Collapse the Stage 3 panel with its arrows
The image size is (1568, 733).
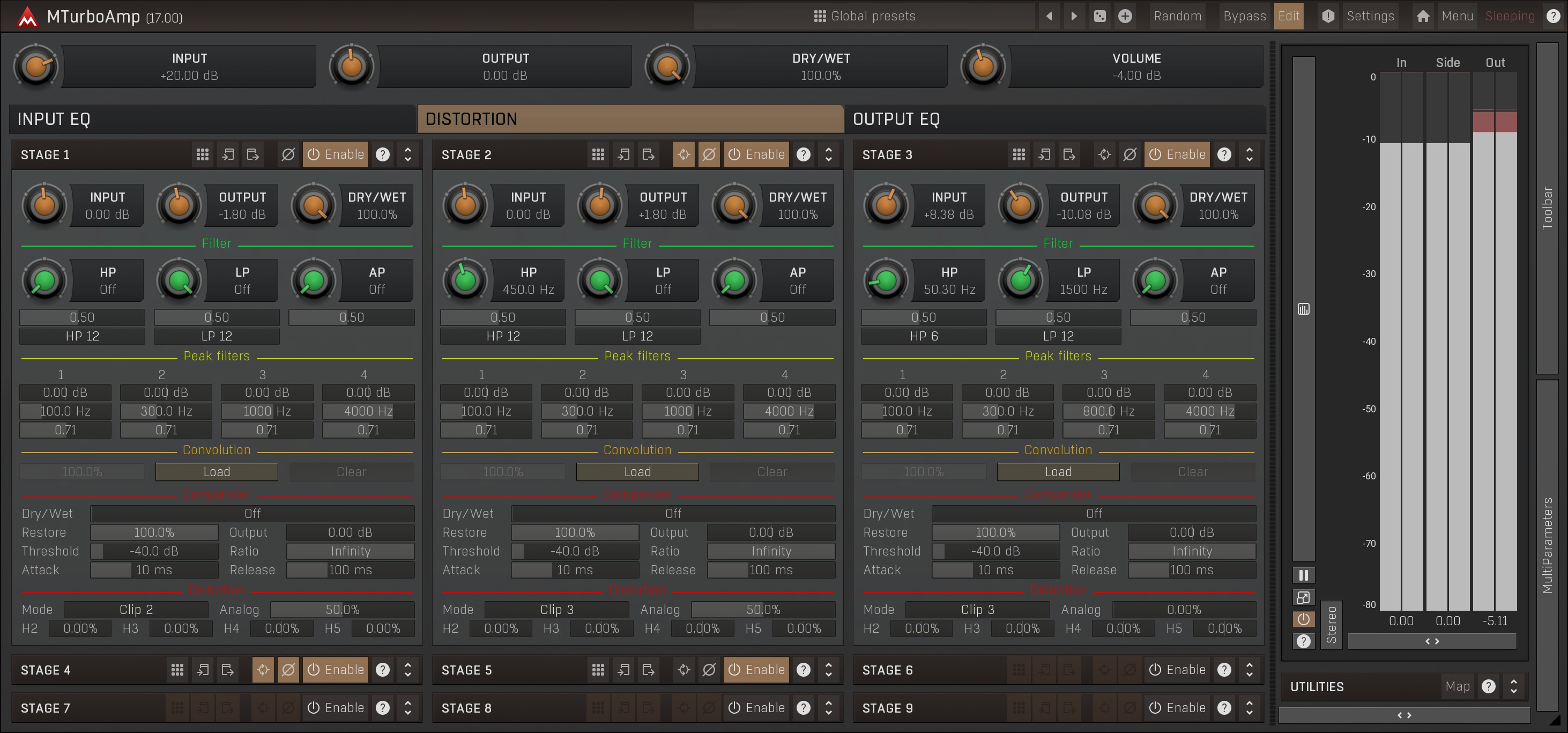click(1250, 154)
